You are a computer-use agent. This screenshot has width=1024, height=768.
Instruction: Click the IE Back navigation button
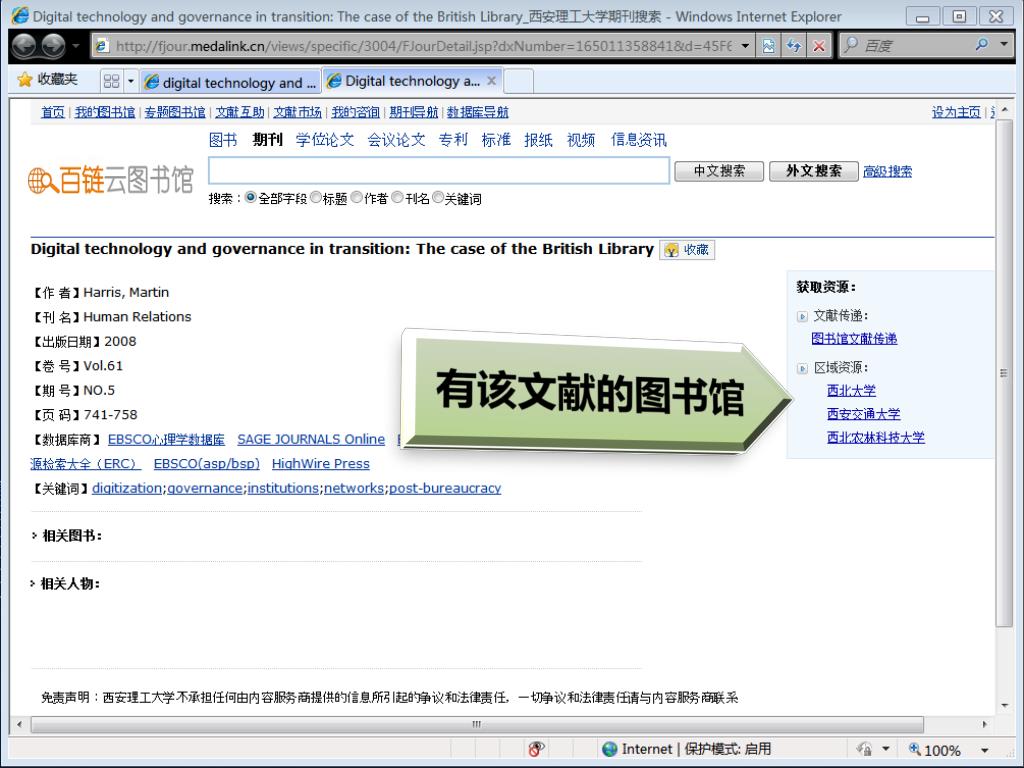[x=24, y=45]
